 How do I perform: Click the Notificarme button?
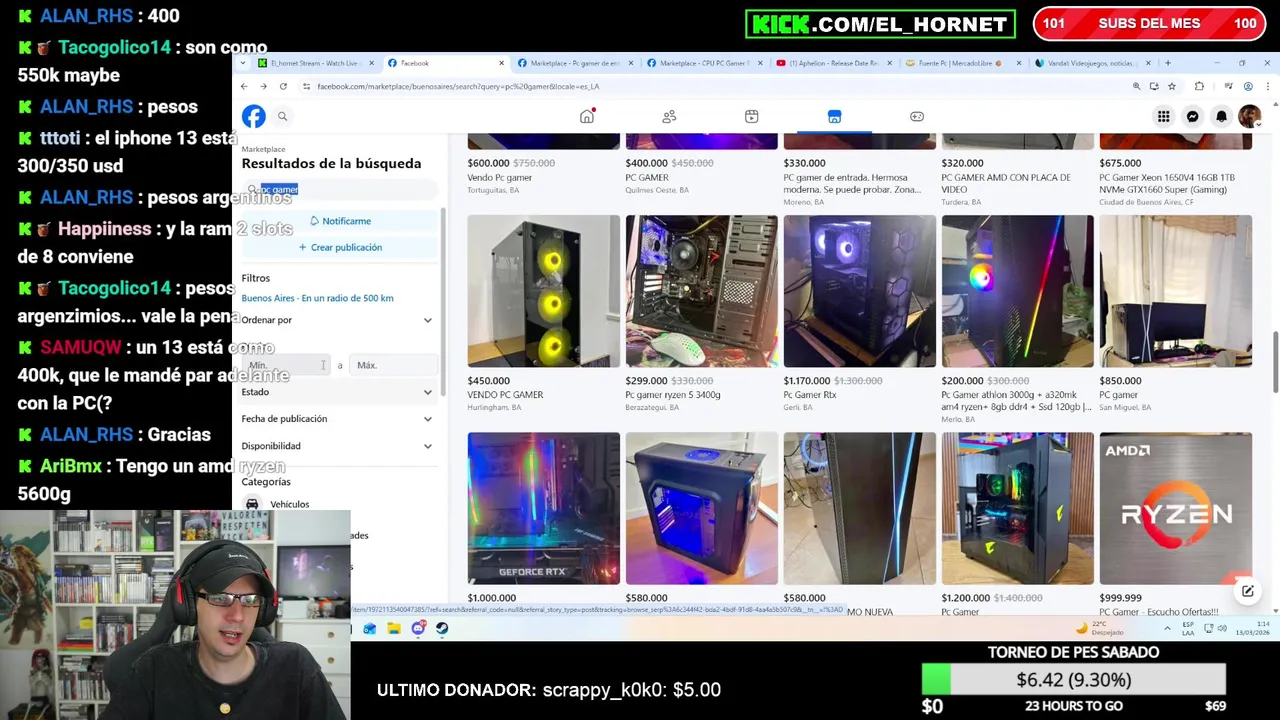coord(340,221)
